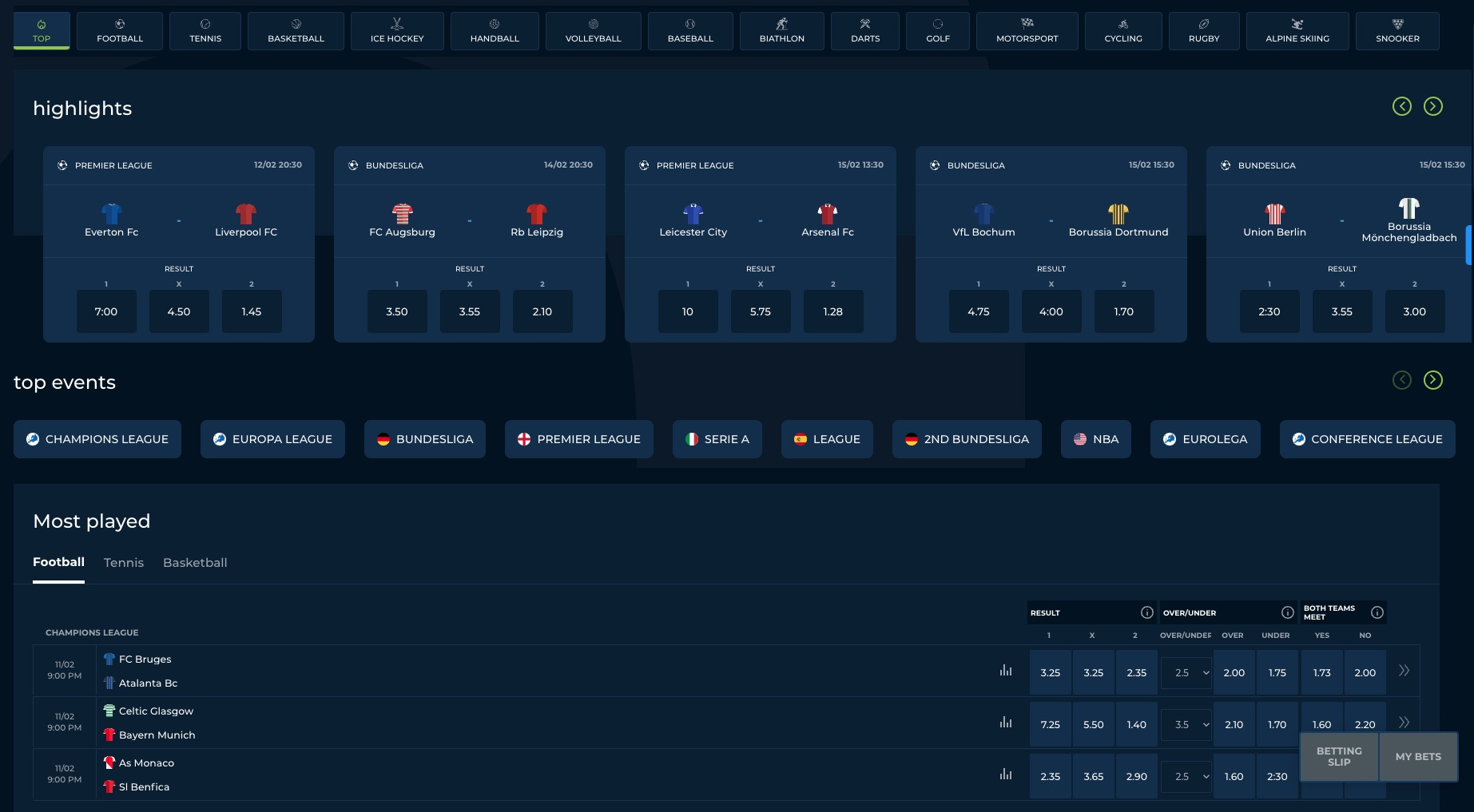Open the 3.5 over/under dropdown for Celtic match
The width and height of the screenshot is (1474, 812).
pos(1186,724)
